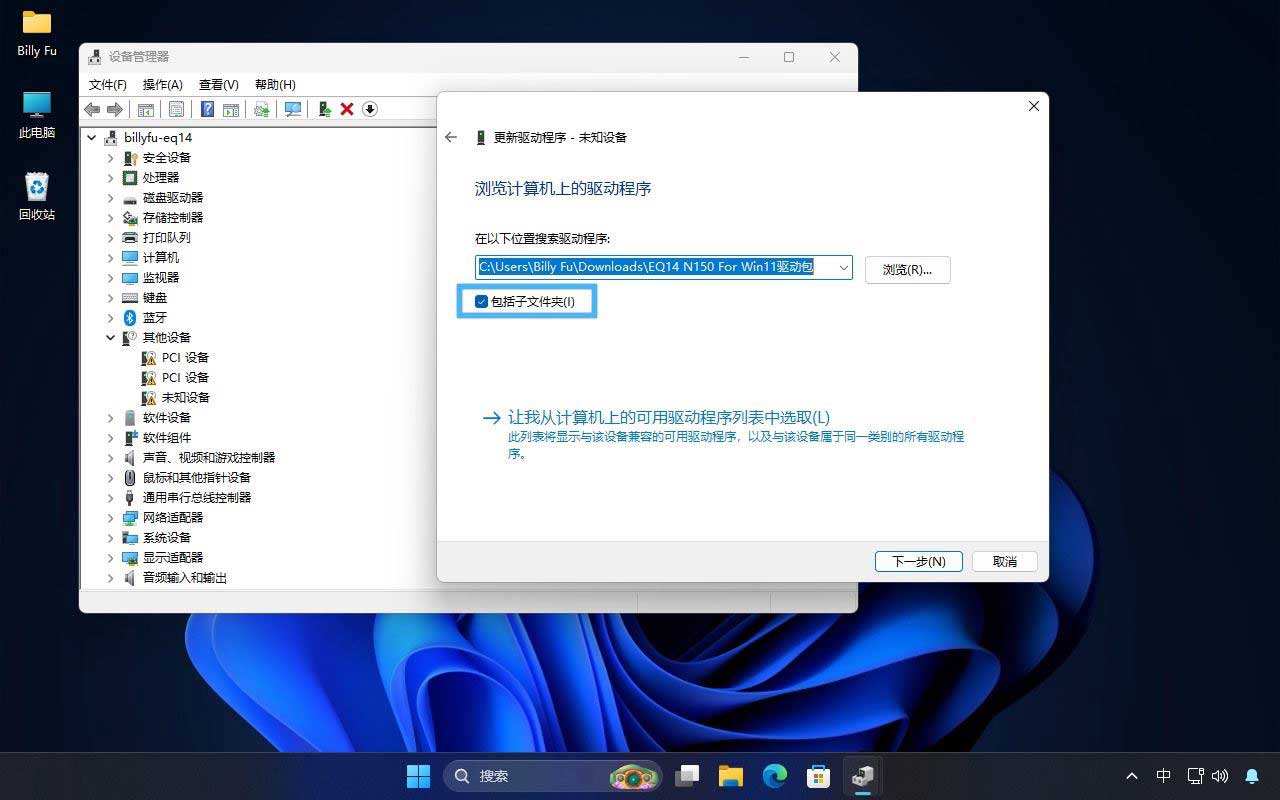Click the printer-like toolbar icon with the green arrow
Viewport: 1280px width, 800px height.
tap(262, 109)
